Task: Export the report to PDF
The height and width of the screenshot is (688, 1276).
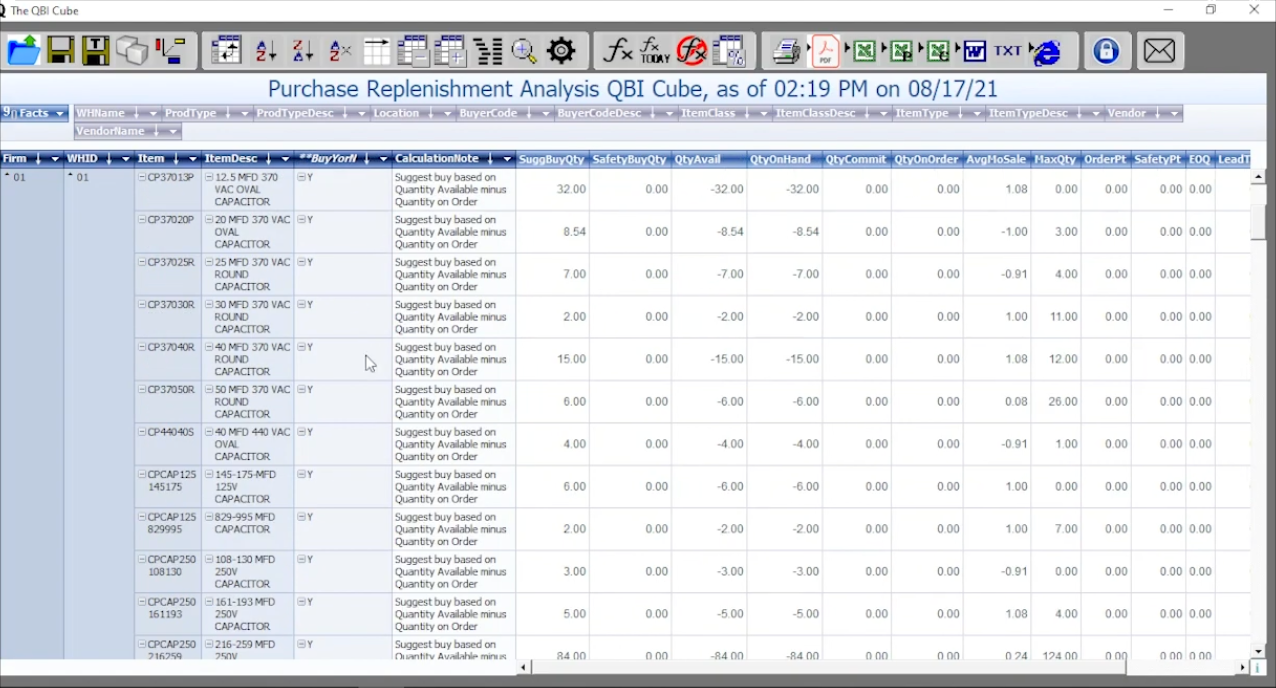Action: [x=826, y=51]
